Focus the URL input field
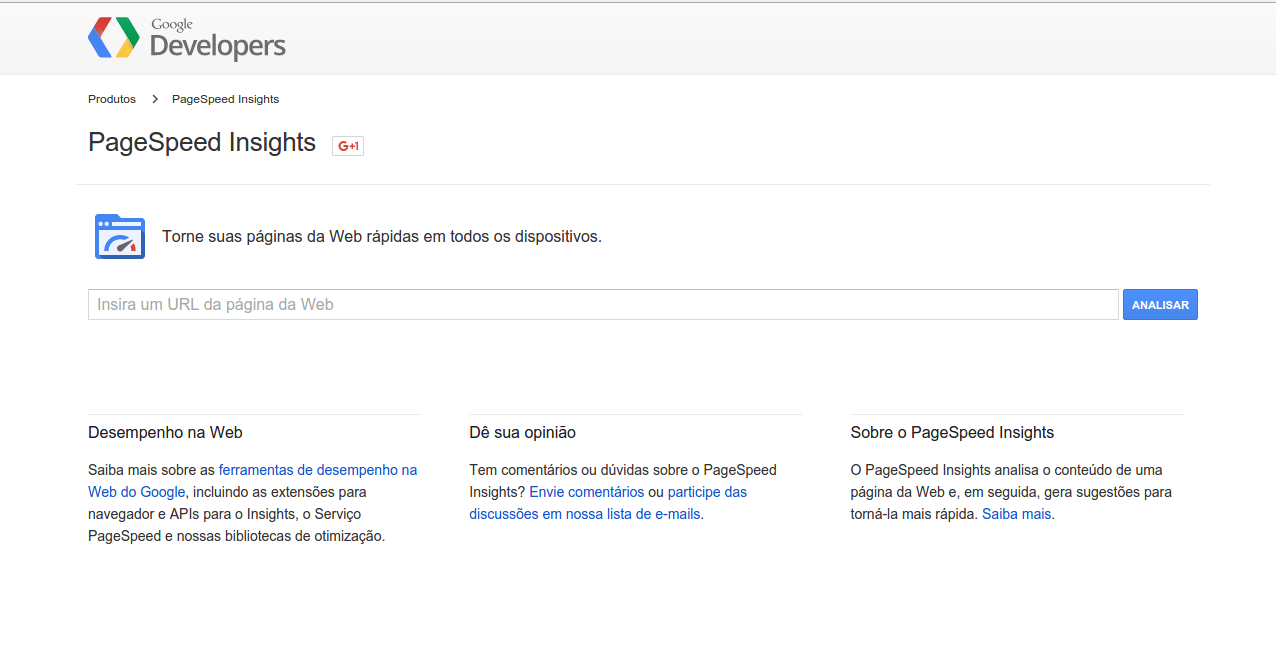The height and width of the screenshot is (657, 1276). coord(603,305)
